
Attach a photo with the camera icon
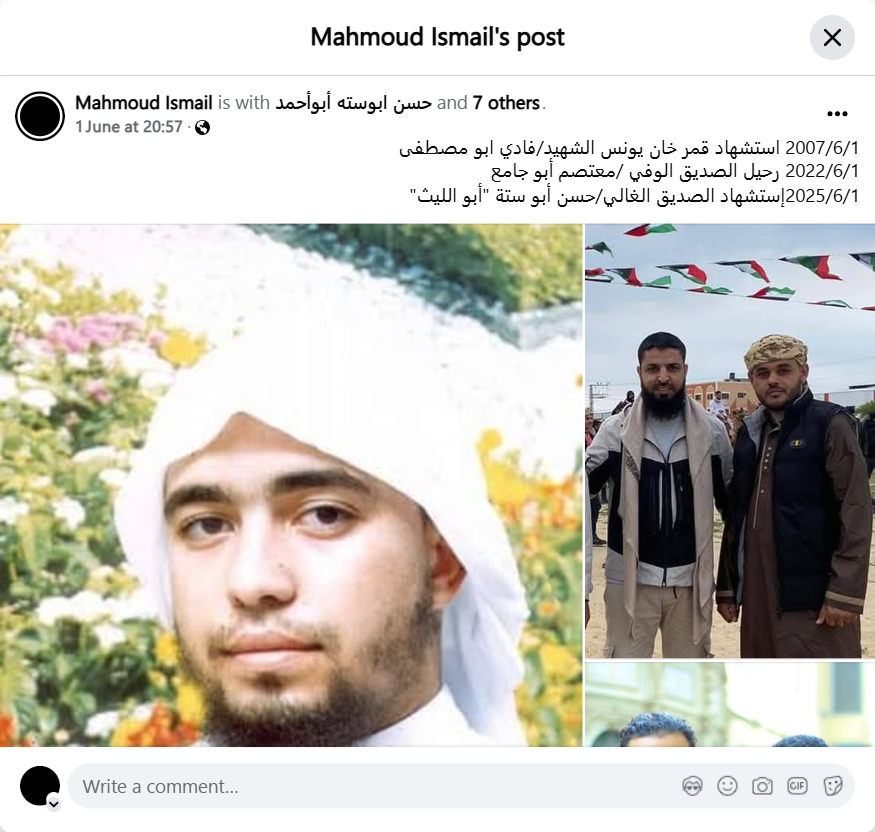762,786
